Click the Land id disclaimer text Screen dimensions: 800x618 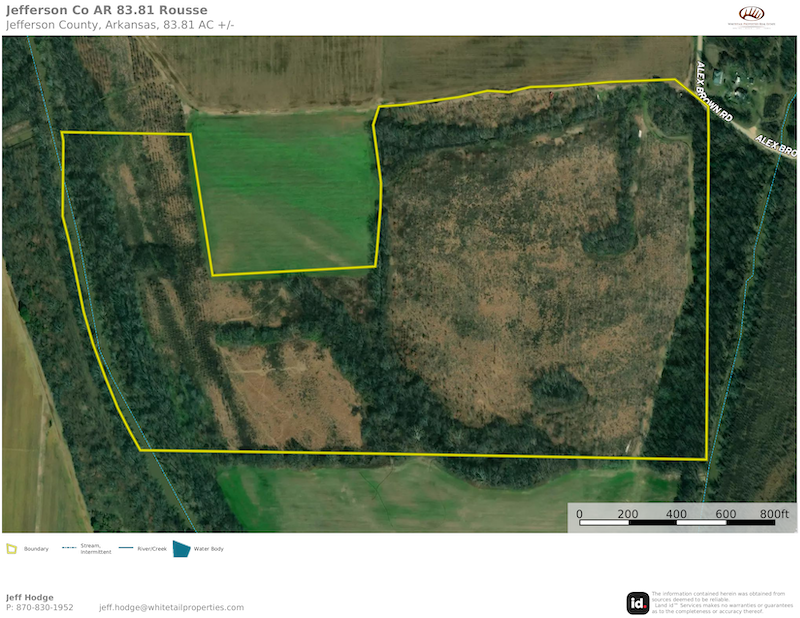[718, 602]
